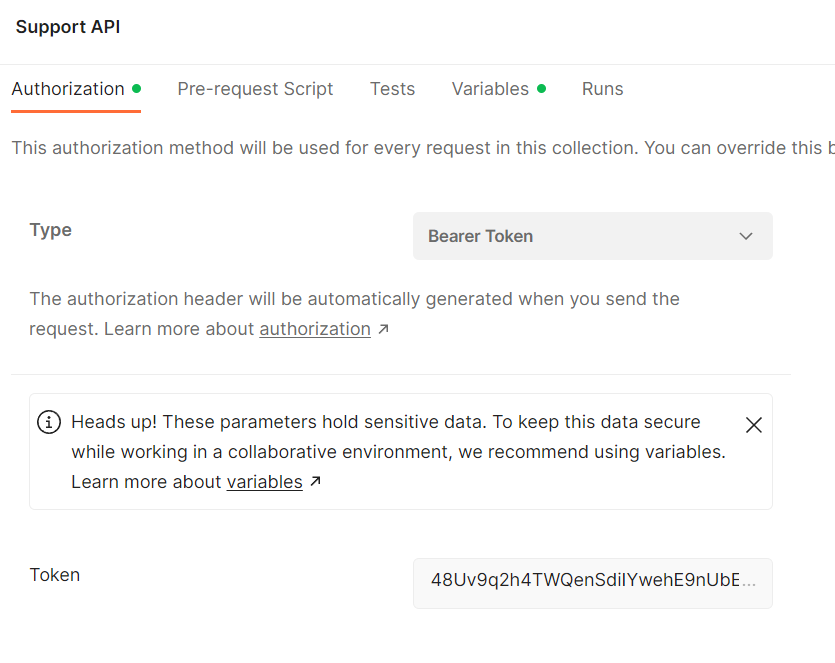Click the chevron on the Type selector

pyautogui.click(x=745, y=236)
